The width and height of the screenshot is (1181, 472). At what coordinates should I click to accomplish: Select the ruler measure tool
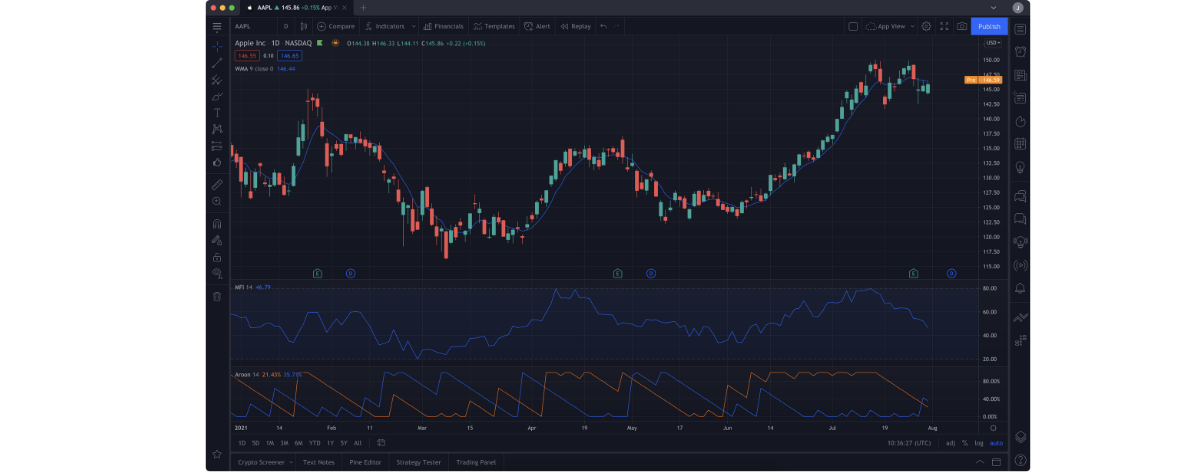point(217,184)
